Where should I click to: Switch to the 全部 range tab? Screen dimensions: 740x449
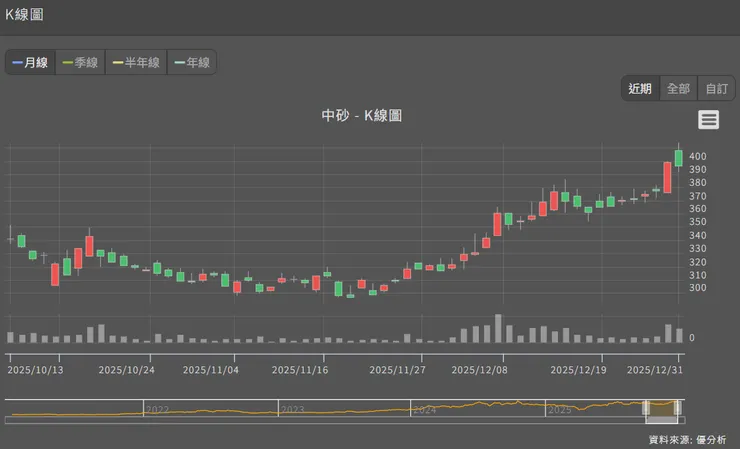678,88
